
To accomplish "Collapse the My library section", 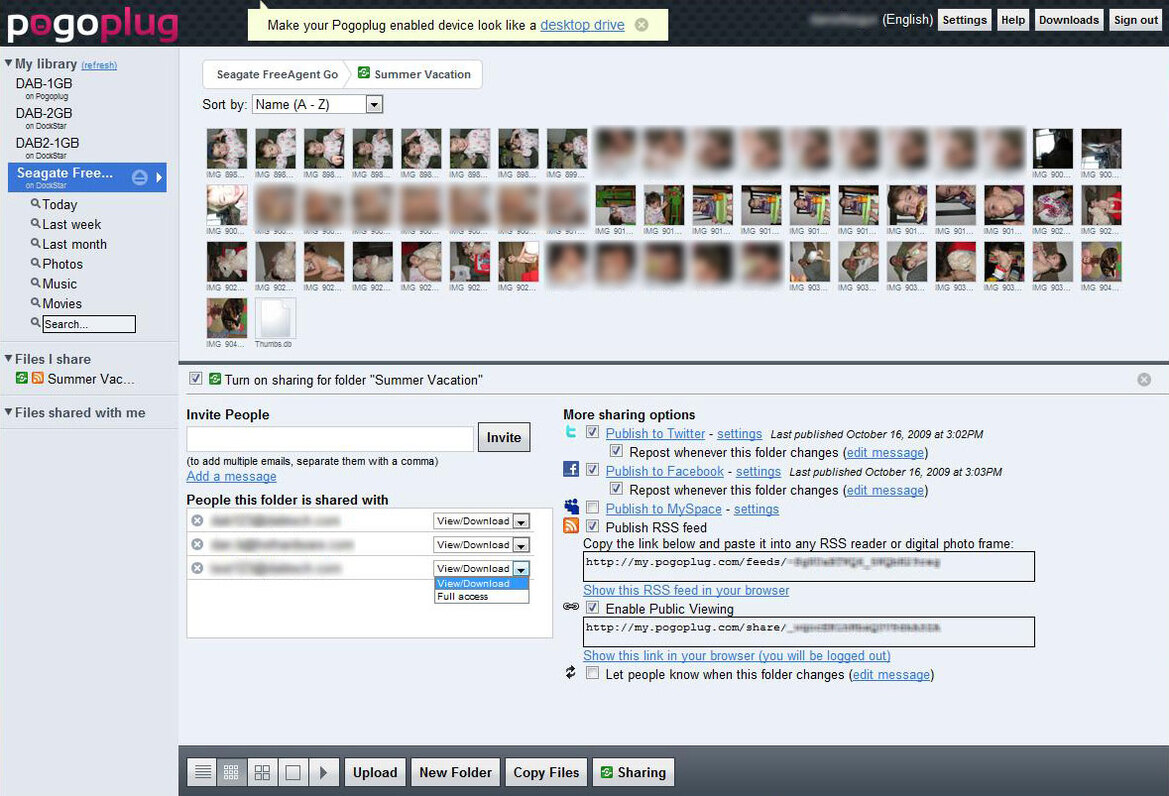I will point(8,63).
